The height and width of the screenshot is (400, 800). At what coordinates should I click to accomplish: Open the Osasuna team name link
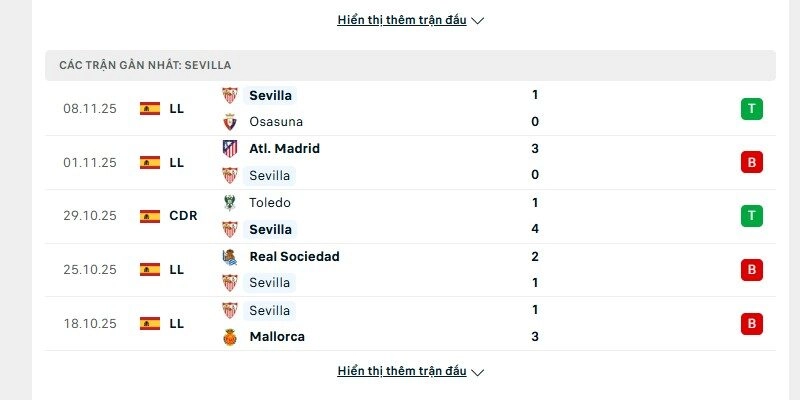coord(276,122)
